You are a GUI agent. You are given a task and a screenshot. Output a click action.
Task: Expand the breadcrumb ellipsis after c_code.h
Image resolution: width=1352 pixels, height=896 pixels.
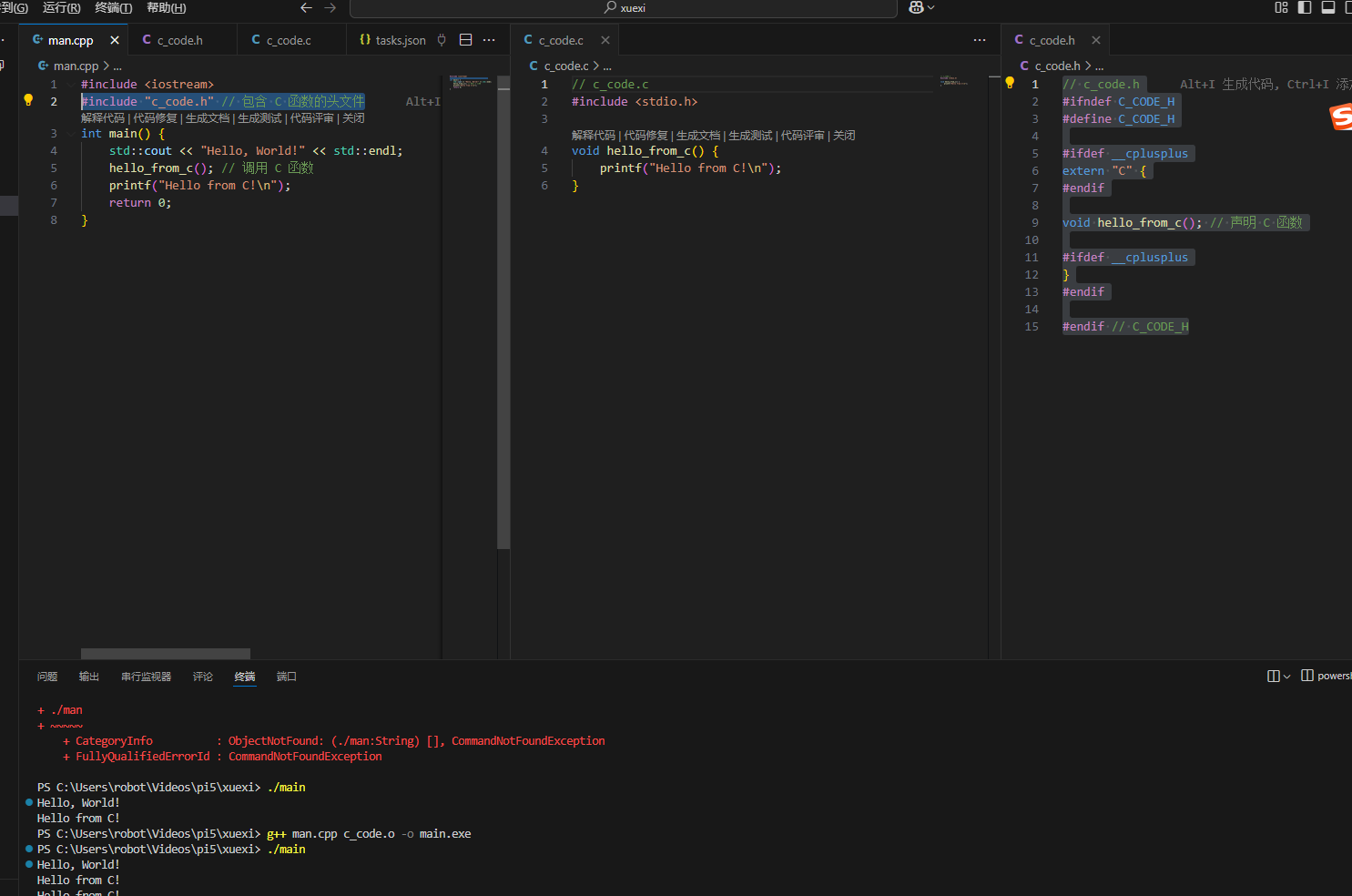coord(1099,66)
